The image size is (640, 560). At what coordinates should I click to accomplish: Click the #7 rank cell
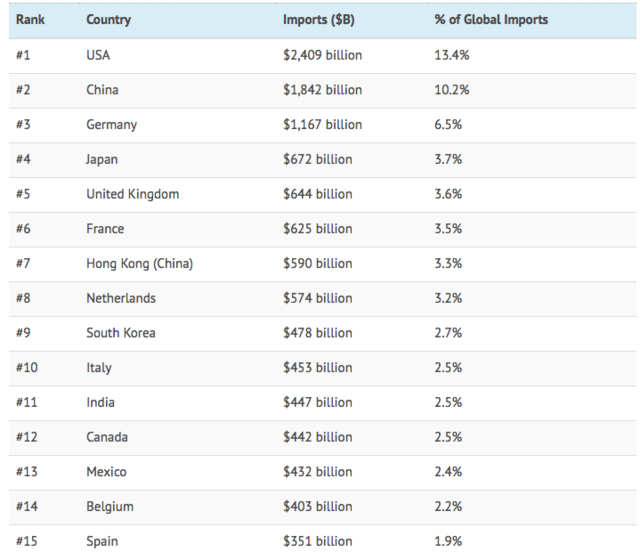pyautogui.click(x=23, y=263)
